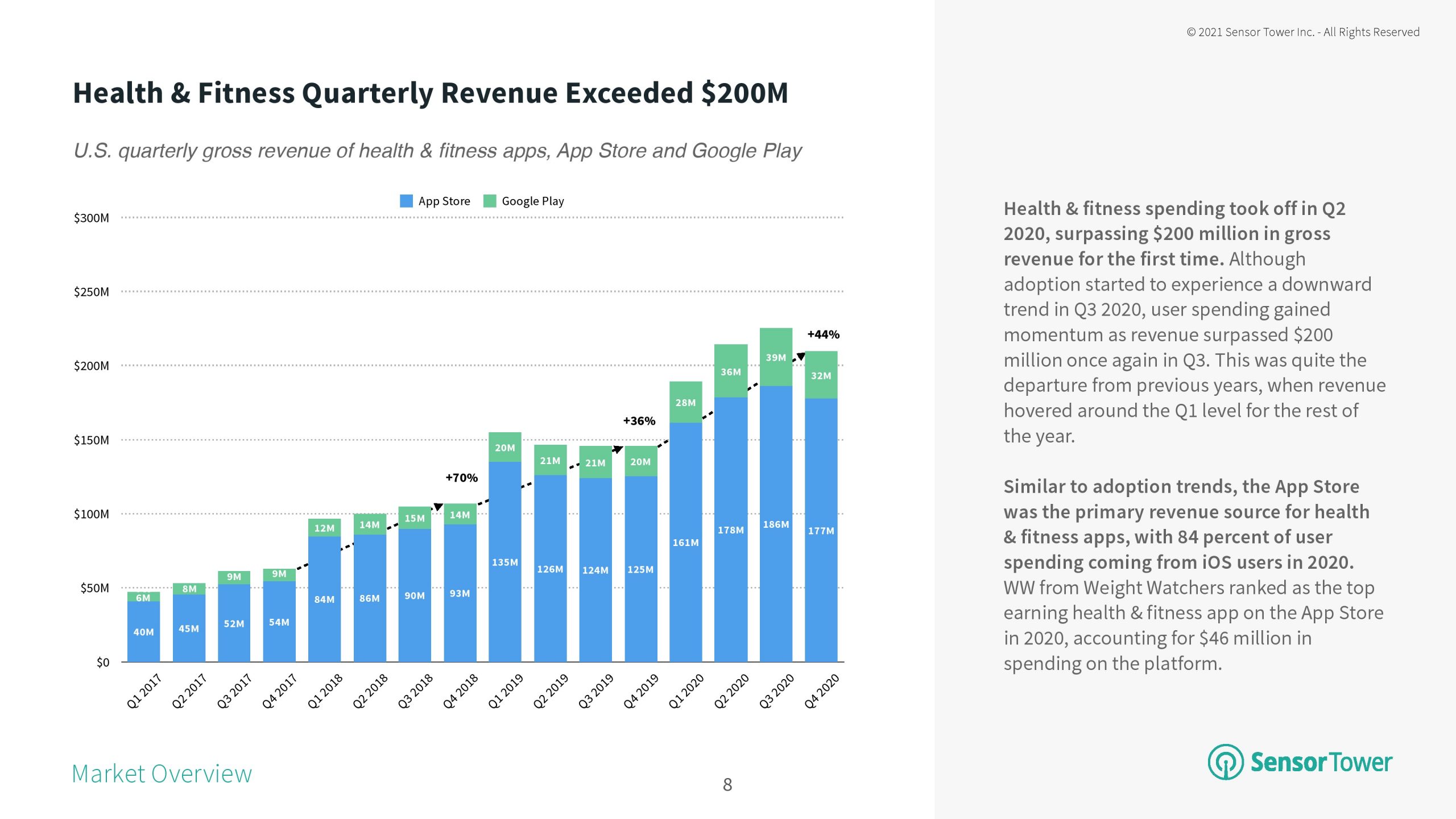Click the 40M bar segment for Q1 2017
Viewport: 1456px width, 819px height.
coord(143,631)
